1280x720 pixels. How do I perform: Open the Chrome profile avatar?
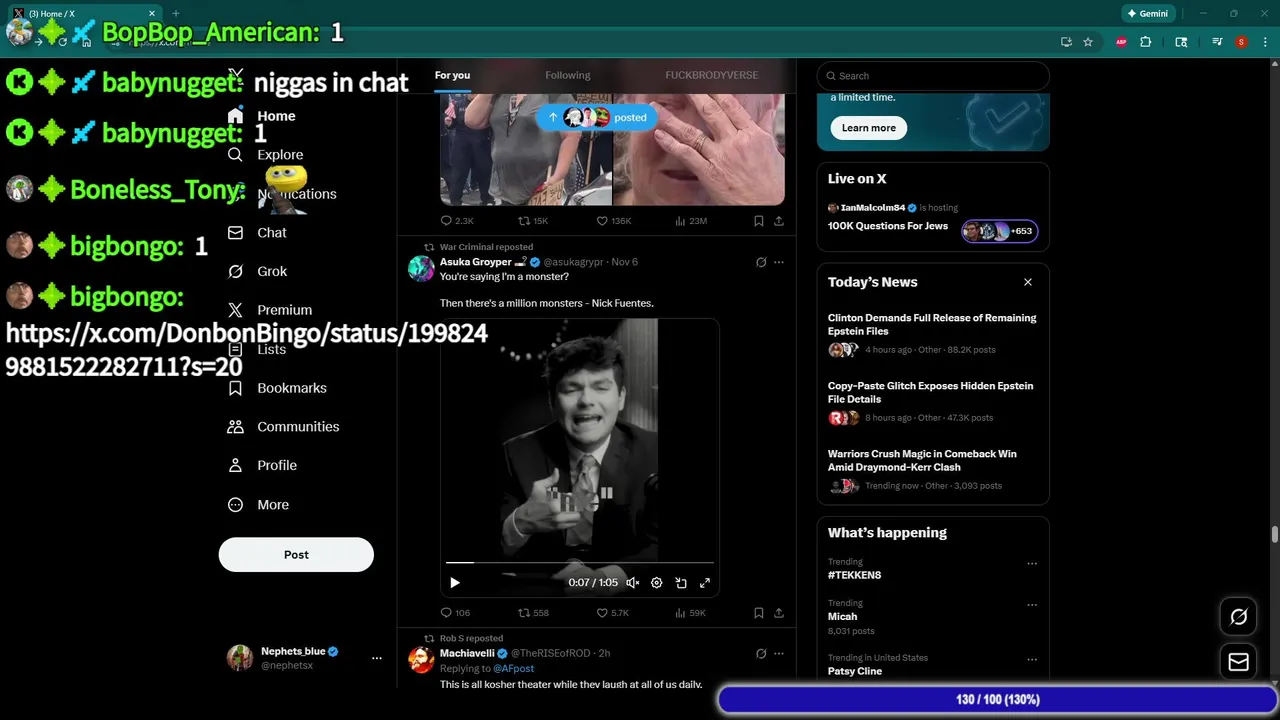(x=1241, y=42)
